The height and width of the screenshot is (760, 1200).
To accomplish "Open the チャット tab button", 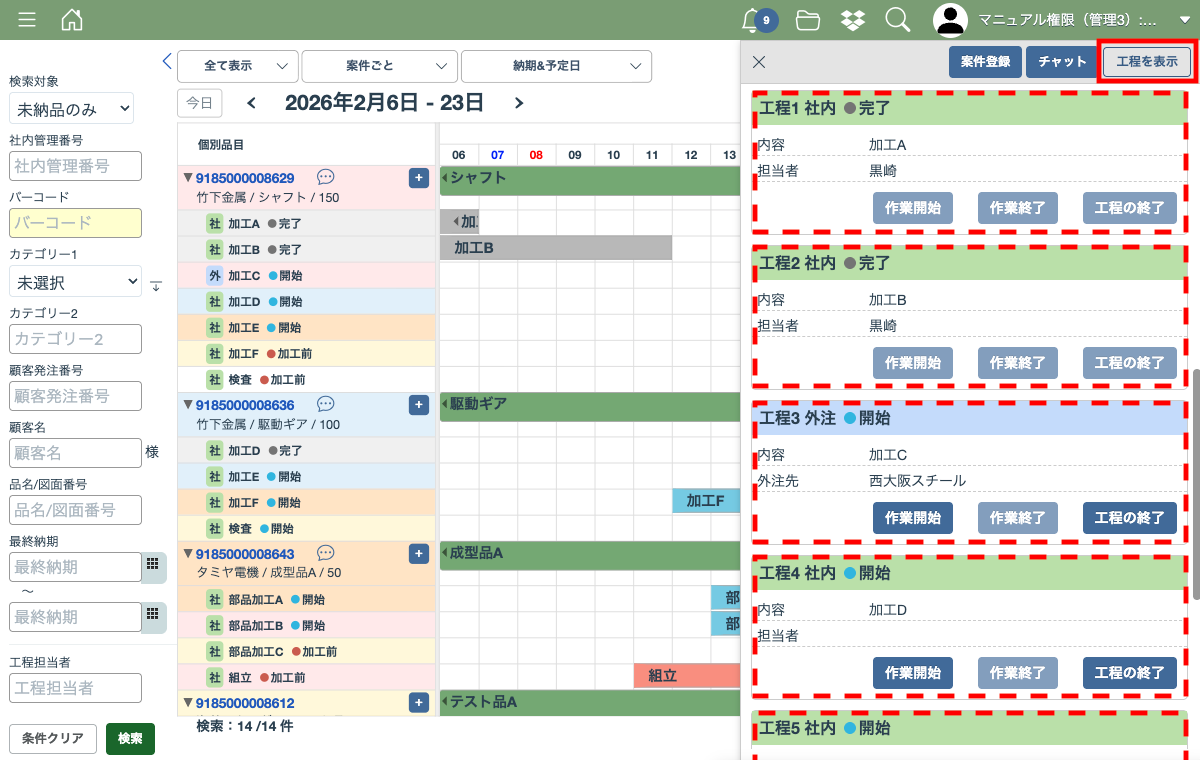I will pyautogui.click(x=1062, y=62).
